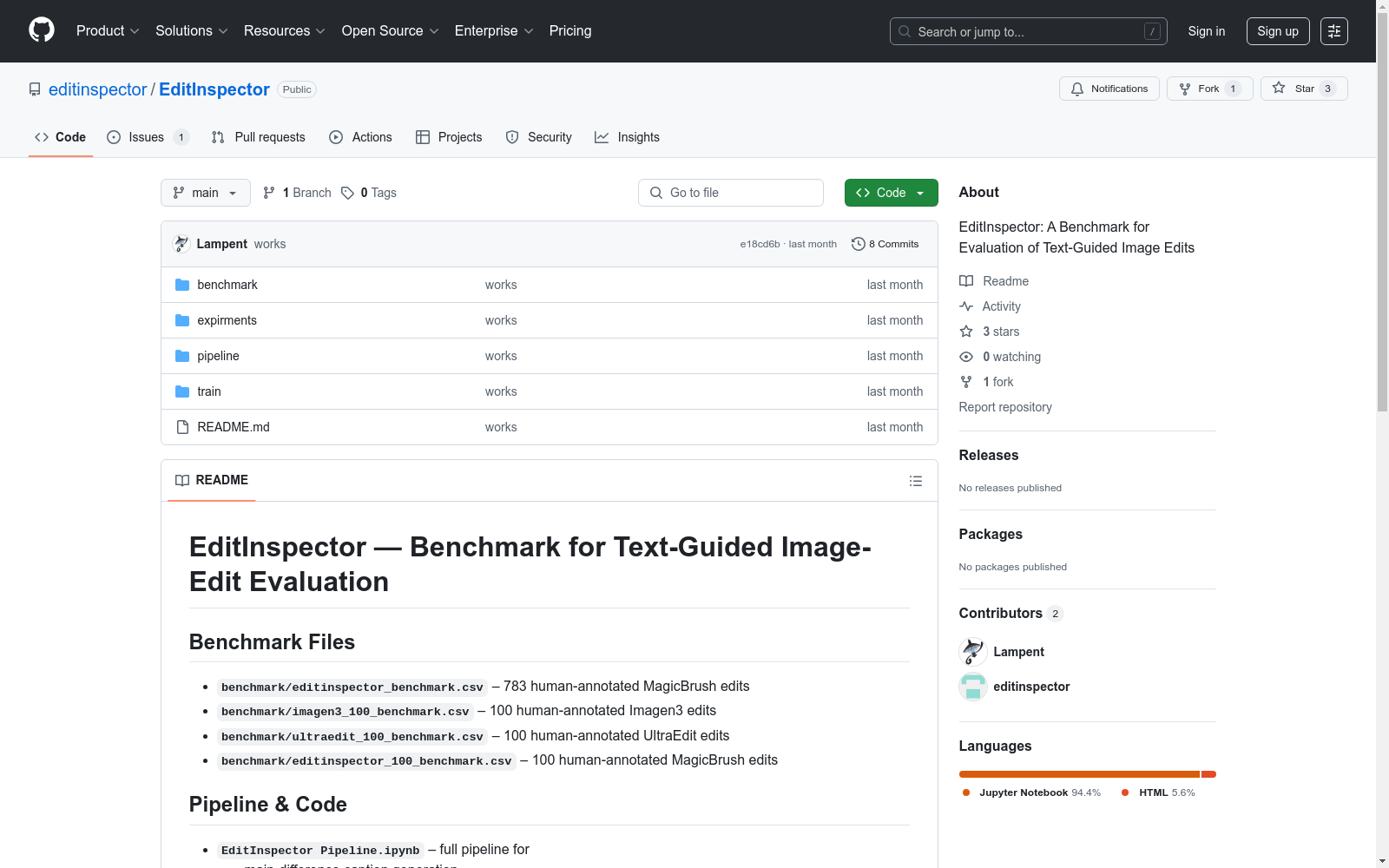Click the fork icon beside 1 fork

click(966, 382)
